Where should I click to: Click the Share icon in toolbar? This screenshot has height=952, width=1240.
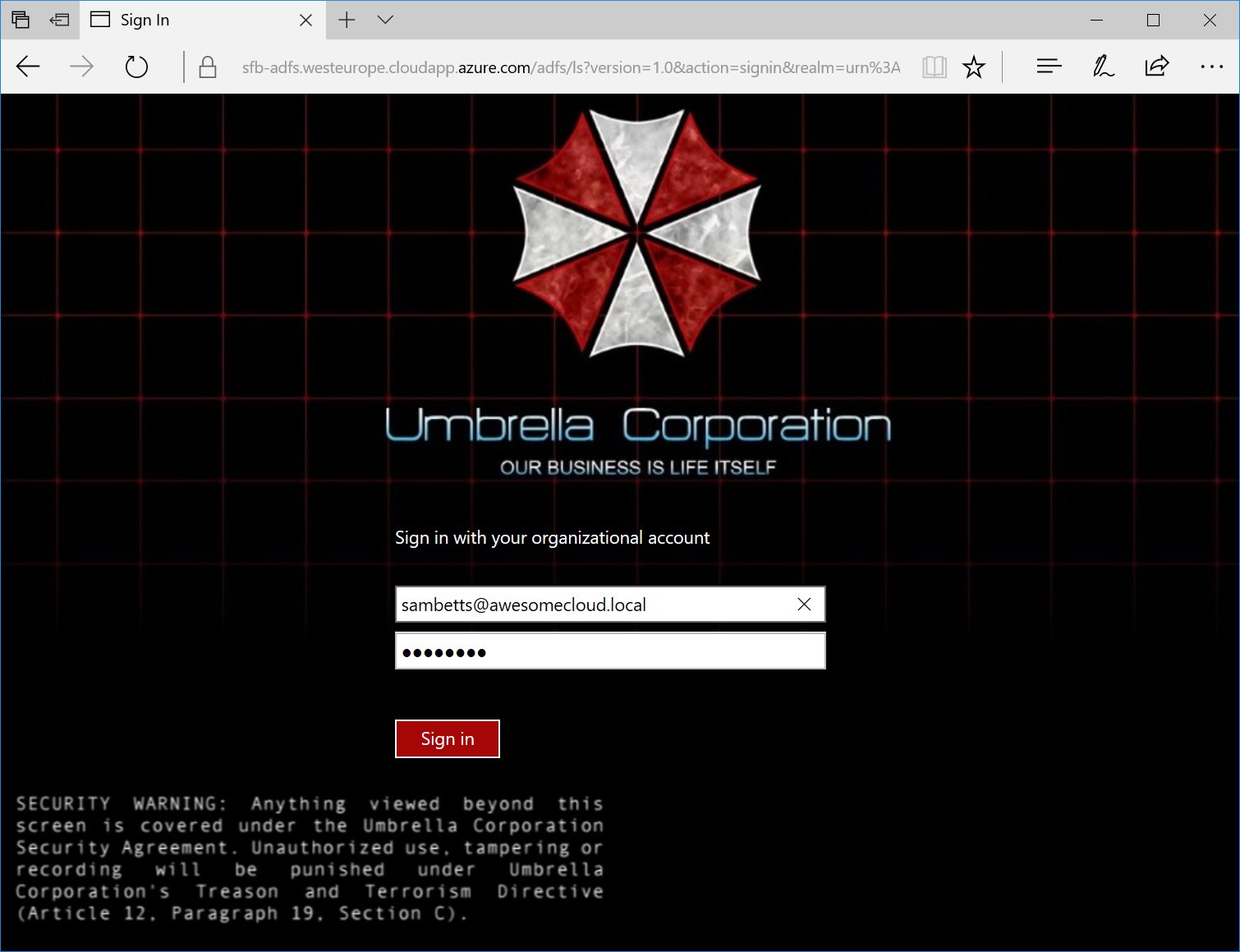[1156, 67]
